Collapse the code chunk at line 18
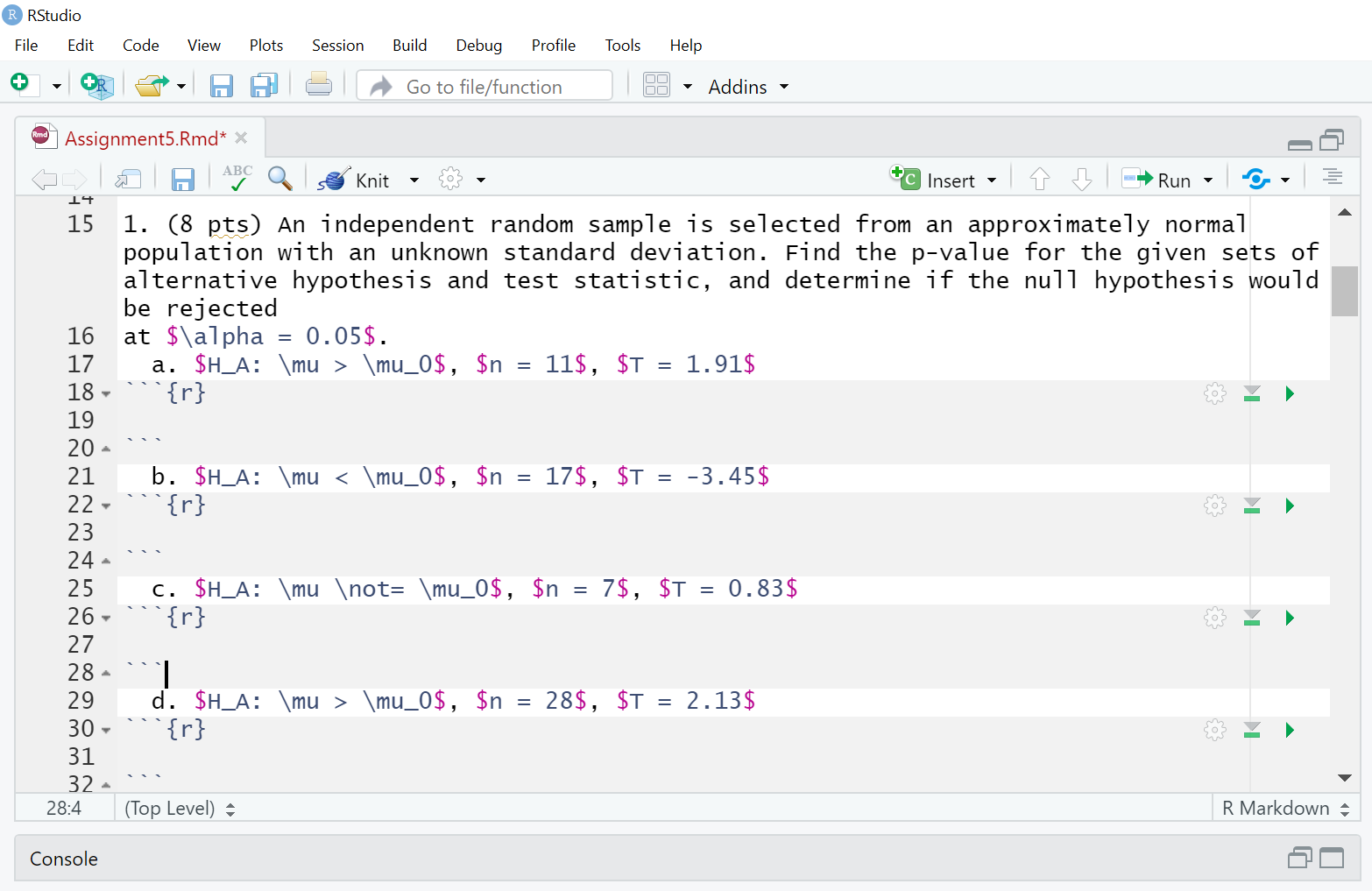 [106, 394]
